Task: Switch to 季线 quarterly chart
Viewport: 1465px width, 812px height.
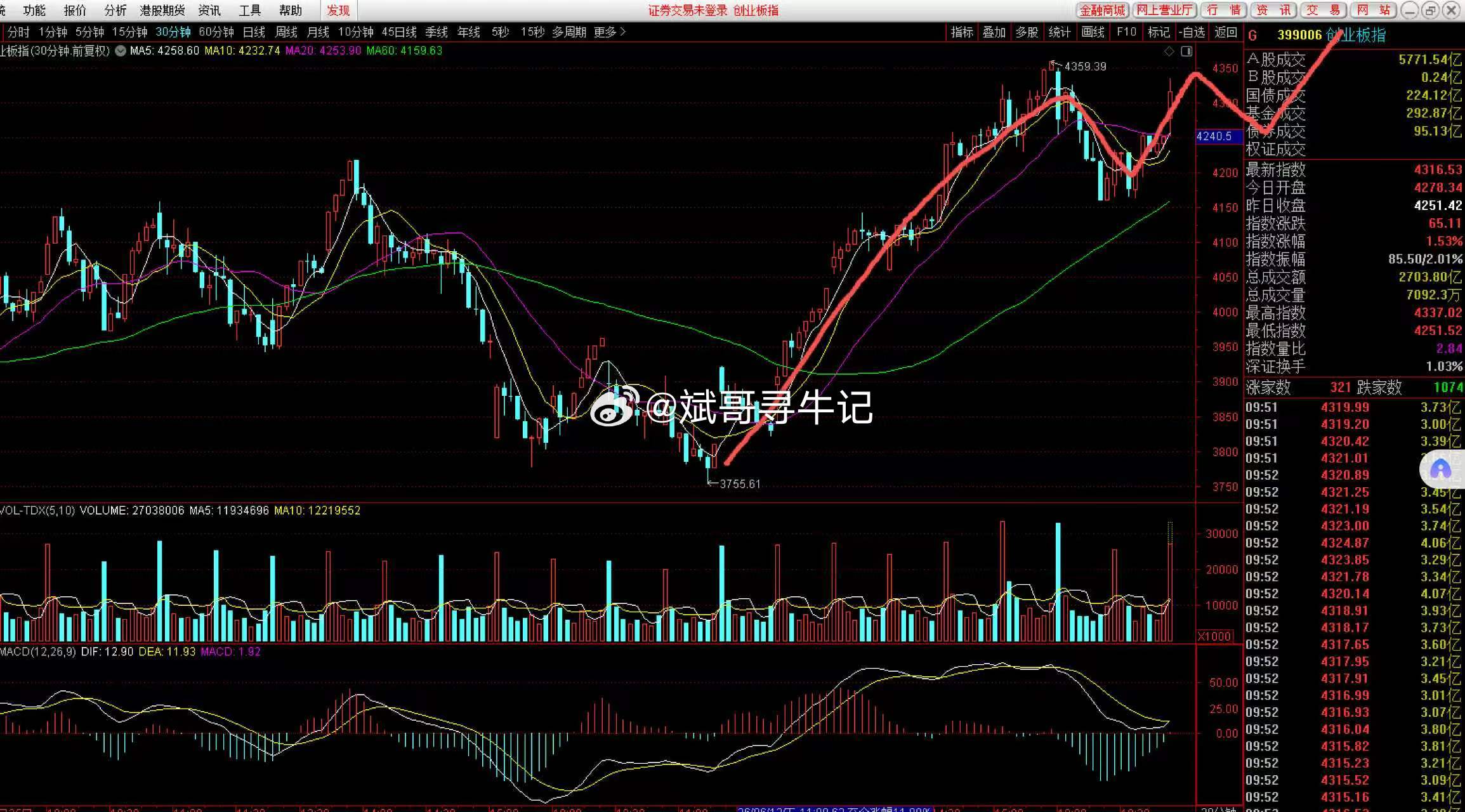Action: click(x=437, y=32)
